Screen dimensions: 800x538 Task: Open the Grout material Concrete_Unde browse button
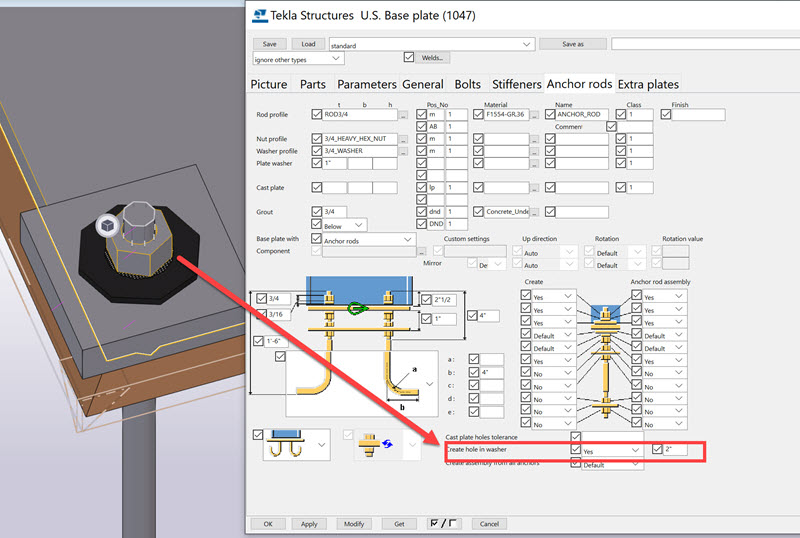tap(534, 212)
